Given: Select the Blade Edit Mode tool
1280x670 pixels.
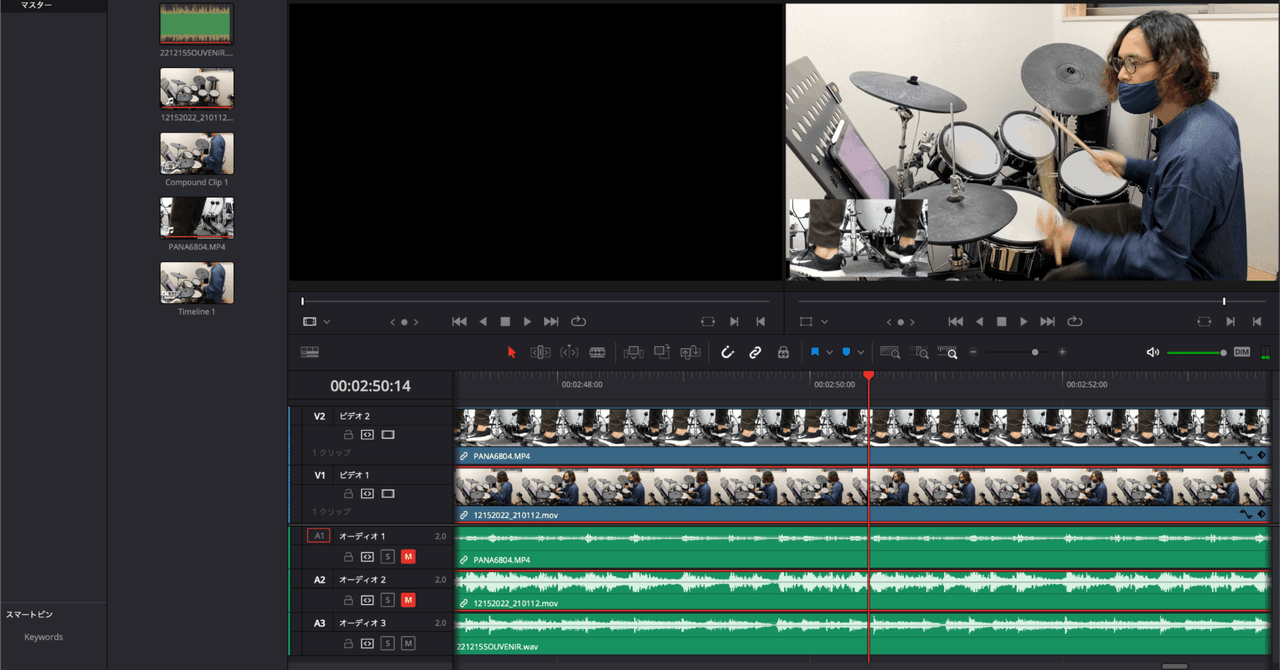Looking at the screenshot, I should click(x=597, y=352).
